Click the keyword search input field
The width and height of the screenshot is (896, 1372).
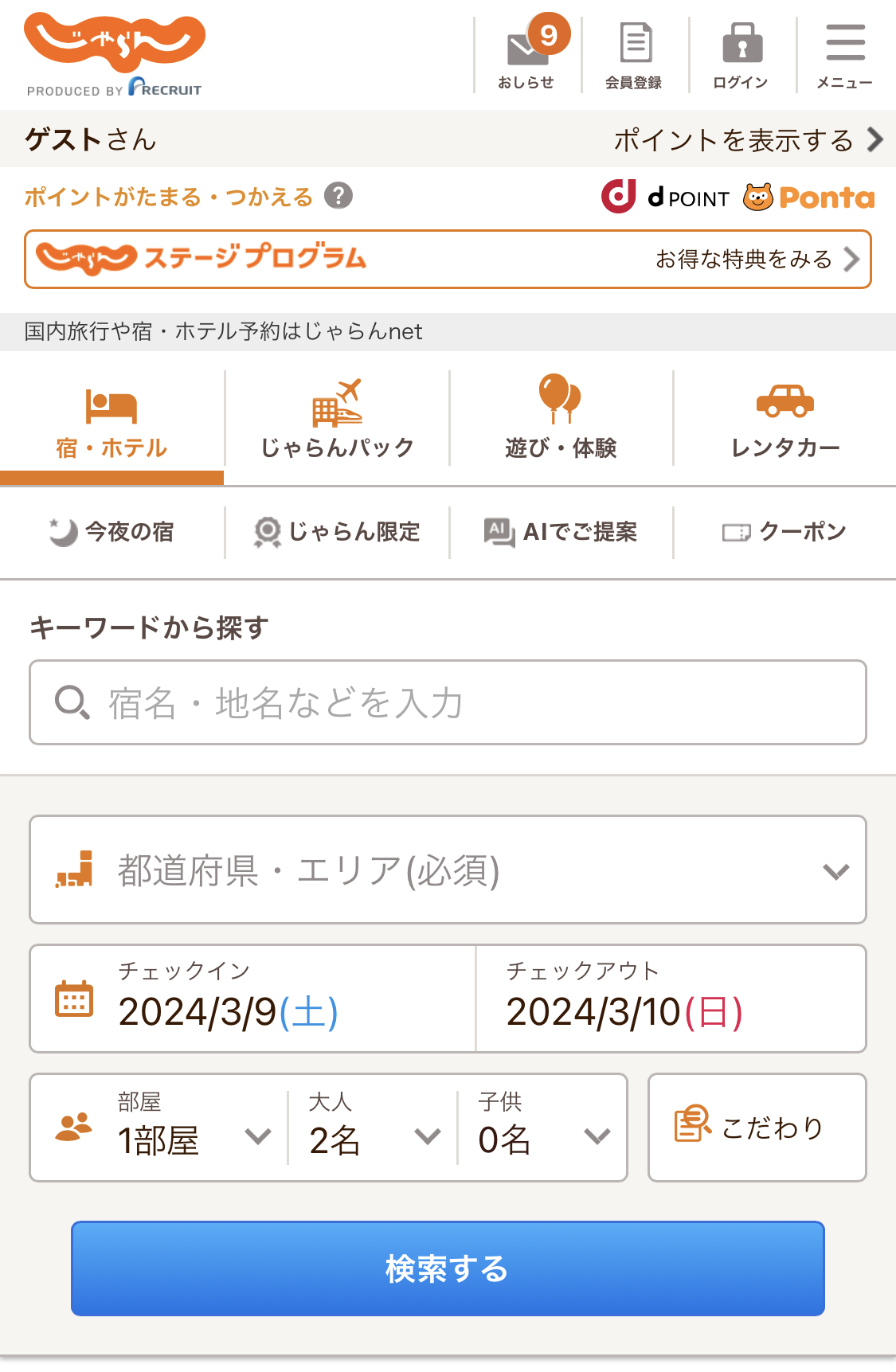pyautogui.click(x=448, y=702)
